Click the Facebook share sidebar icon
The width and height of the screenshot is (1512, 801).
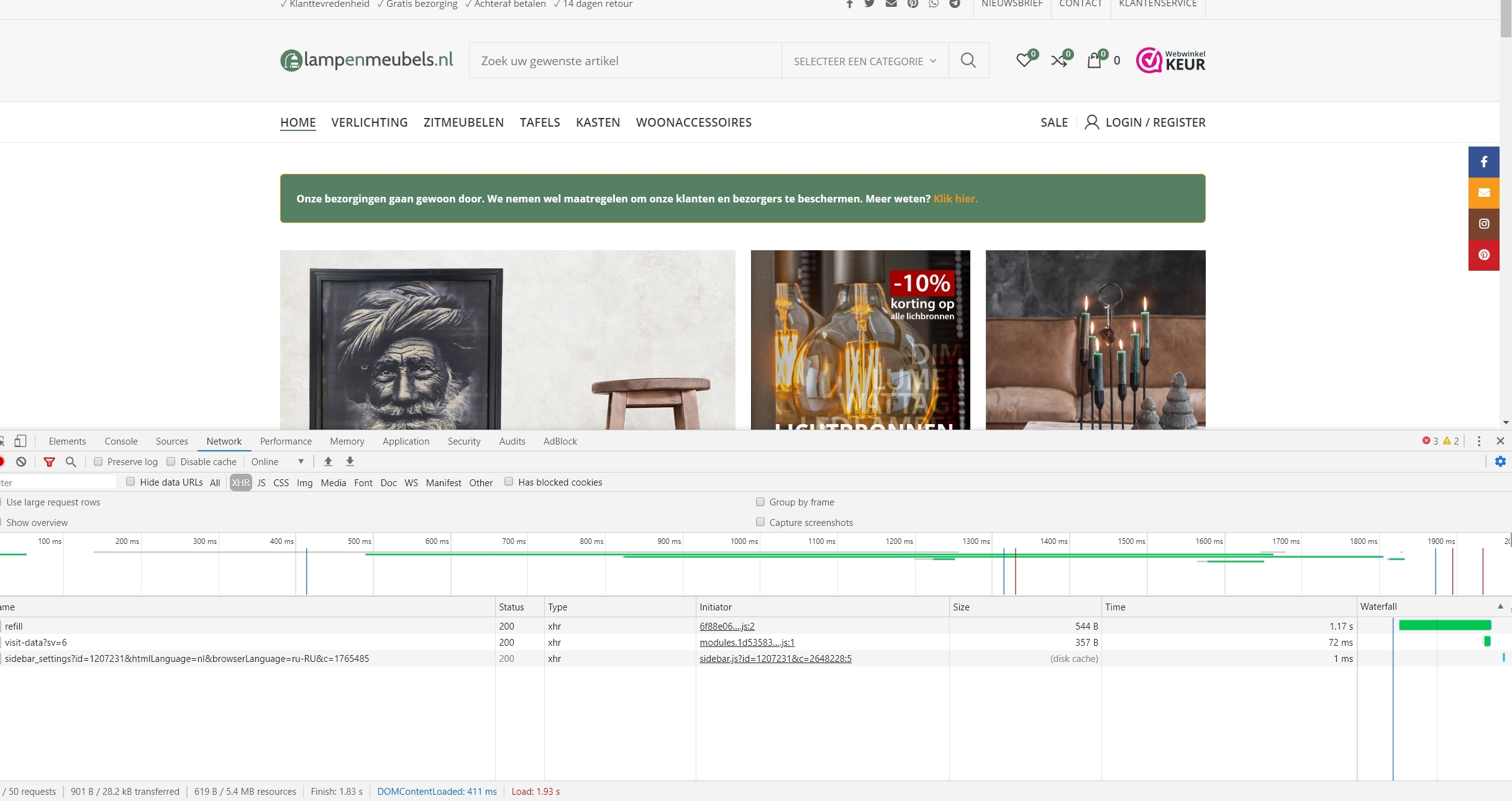point(1483,162)
